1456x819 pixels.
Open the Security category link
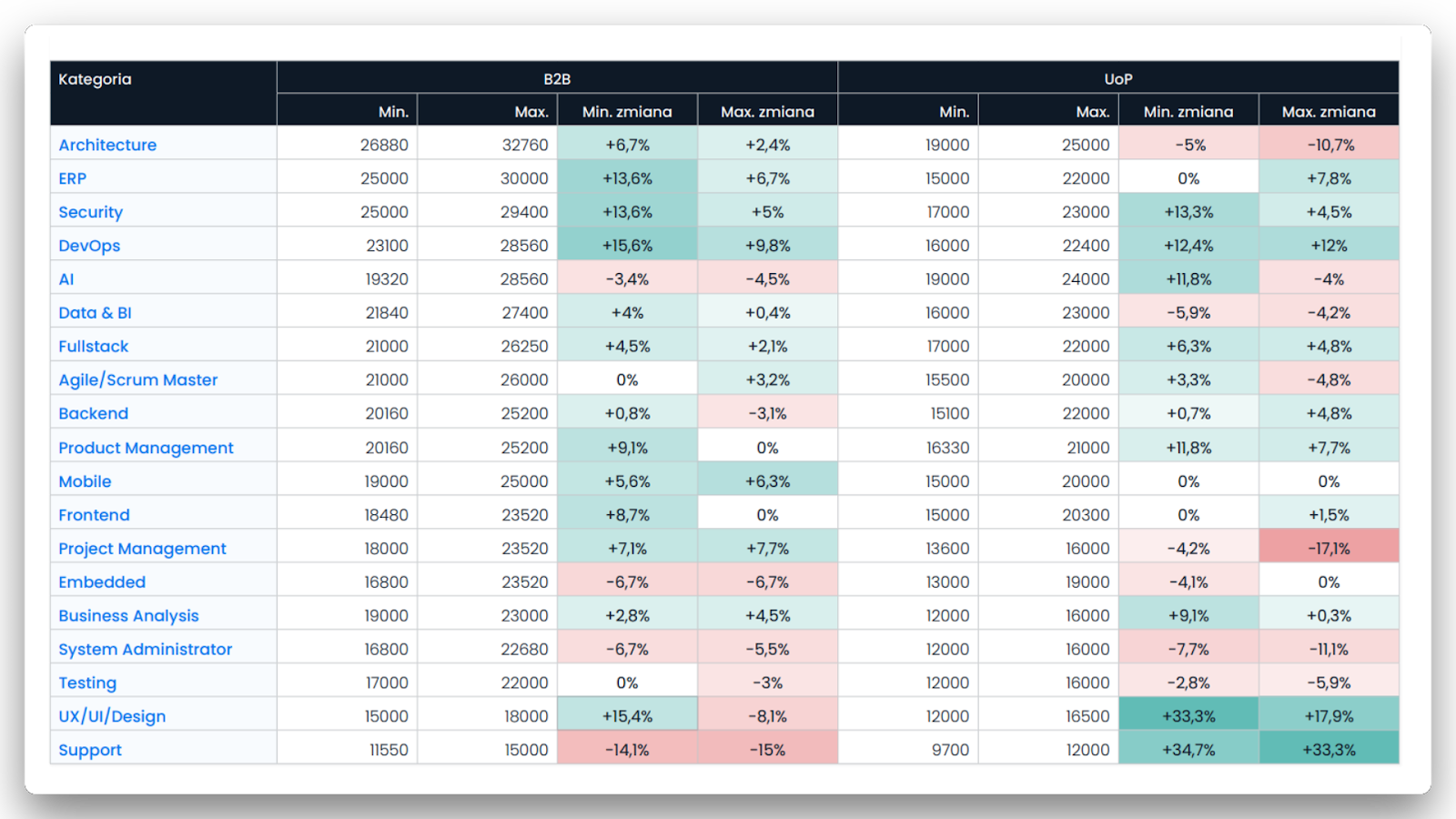click(90, 212)
